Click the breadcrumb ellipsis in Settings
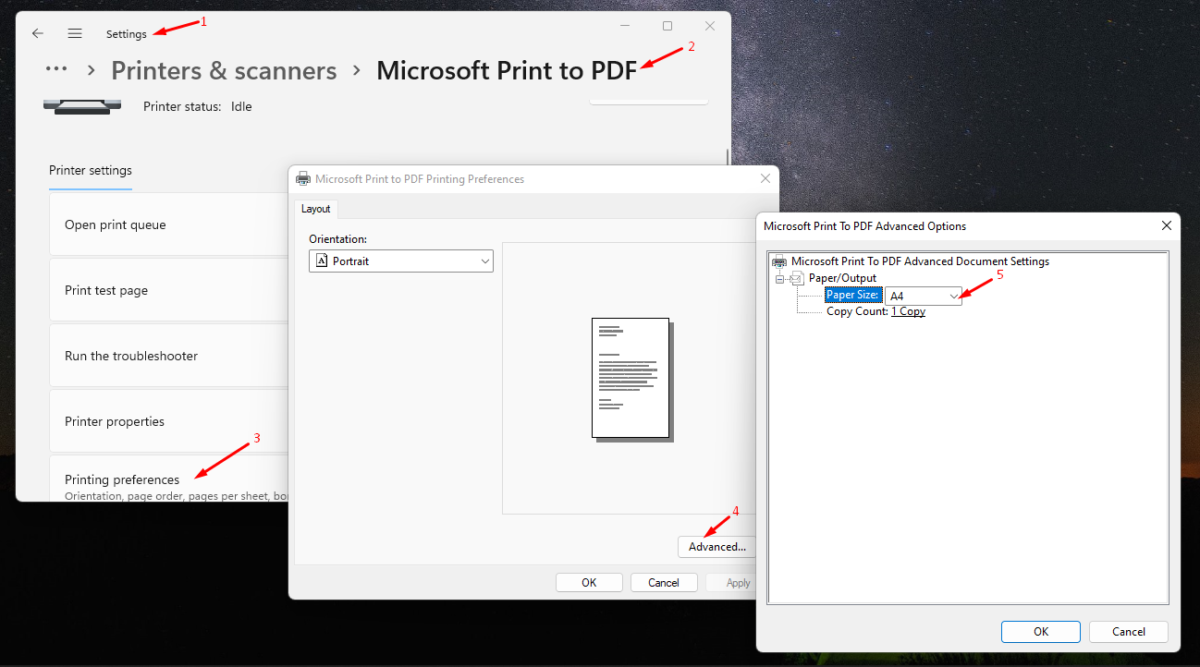 click(57, 70)
